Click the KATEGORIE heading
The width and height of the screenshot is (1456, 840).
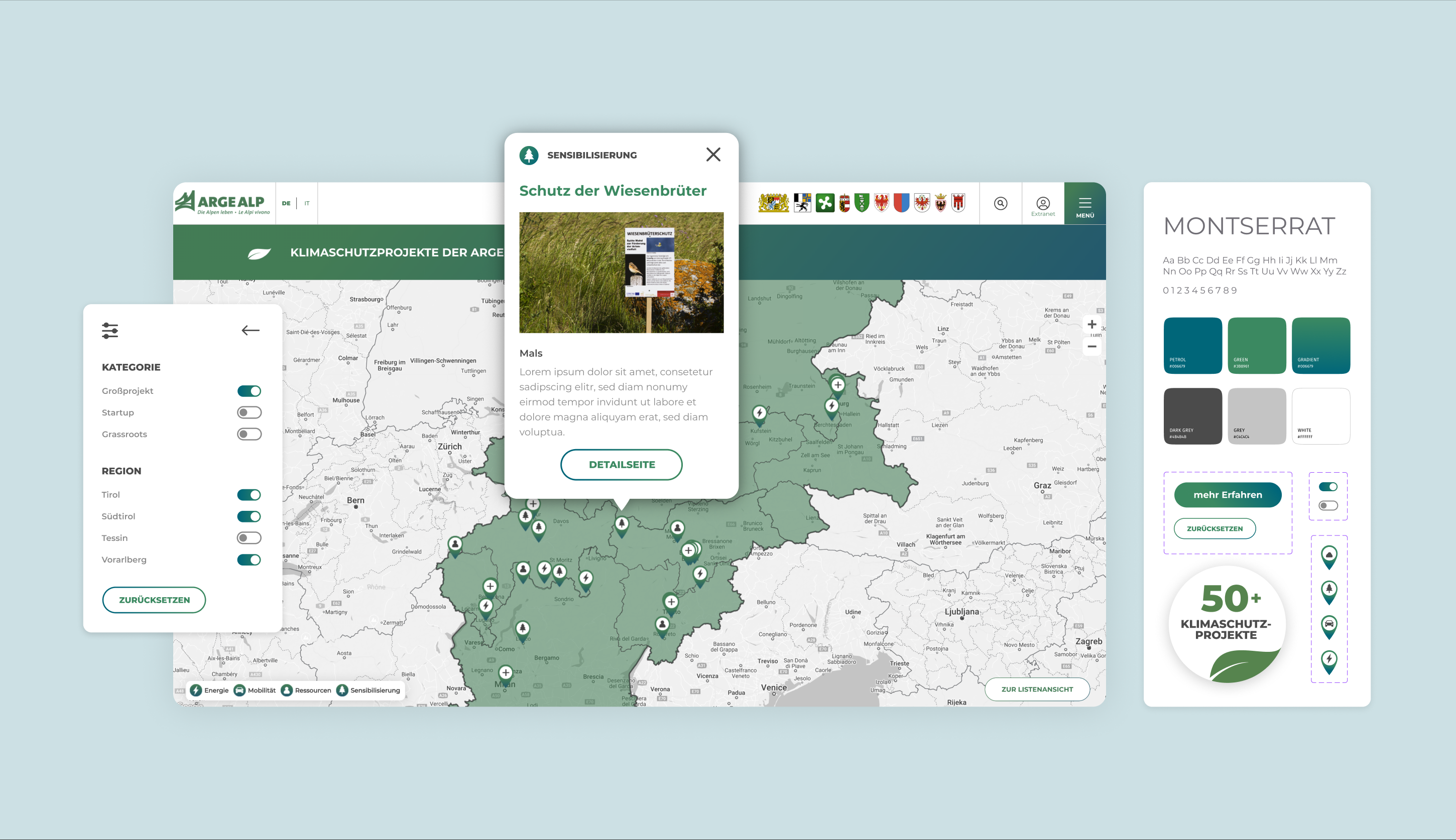click(x=131, y=367)
